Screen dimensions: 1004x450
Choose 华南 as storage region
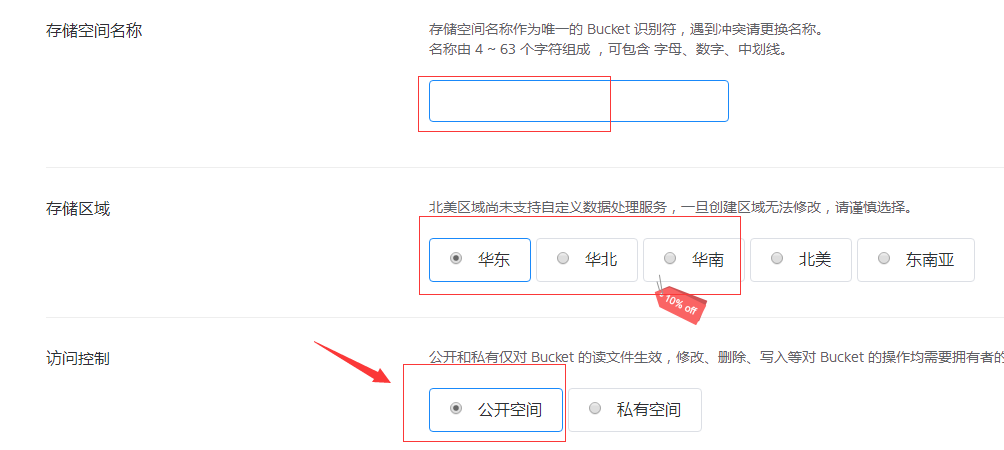693,260
